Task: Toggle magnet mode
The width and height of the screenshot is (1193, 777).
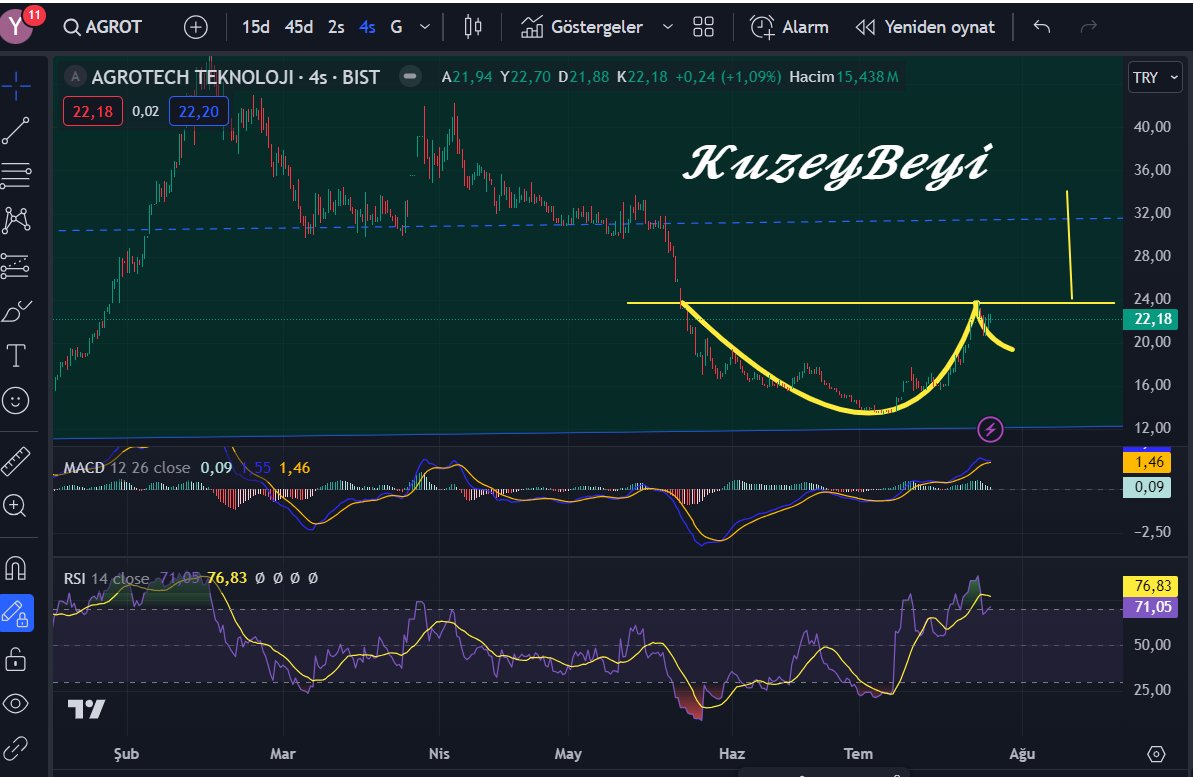Action: [16, 568]
